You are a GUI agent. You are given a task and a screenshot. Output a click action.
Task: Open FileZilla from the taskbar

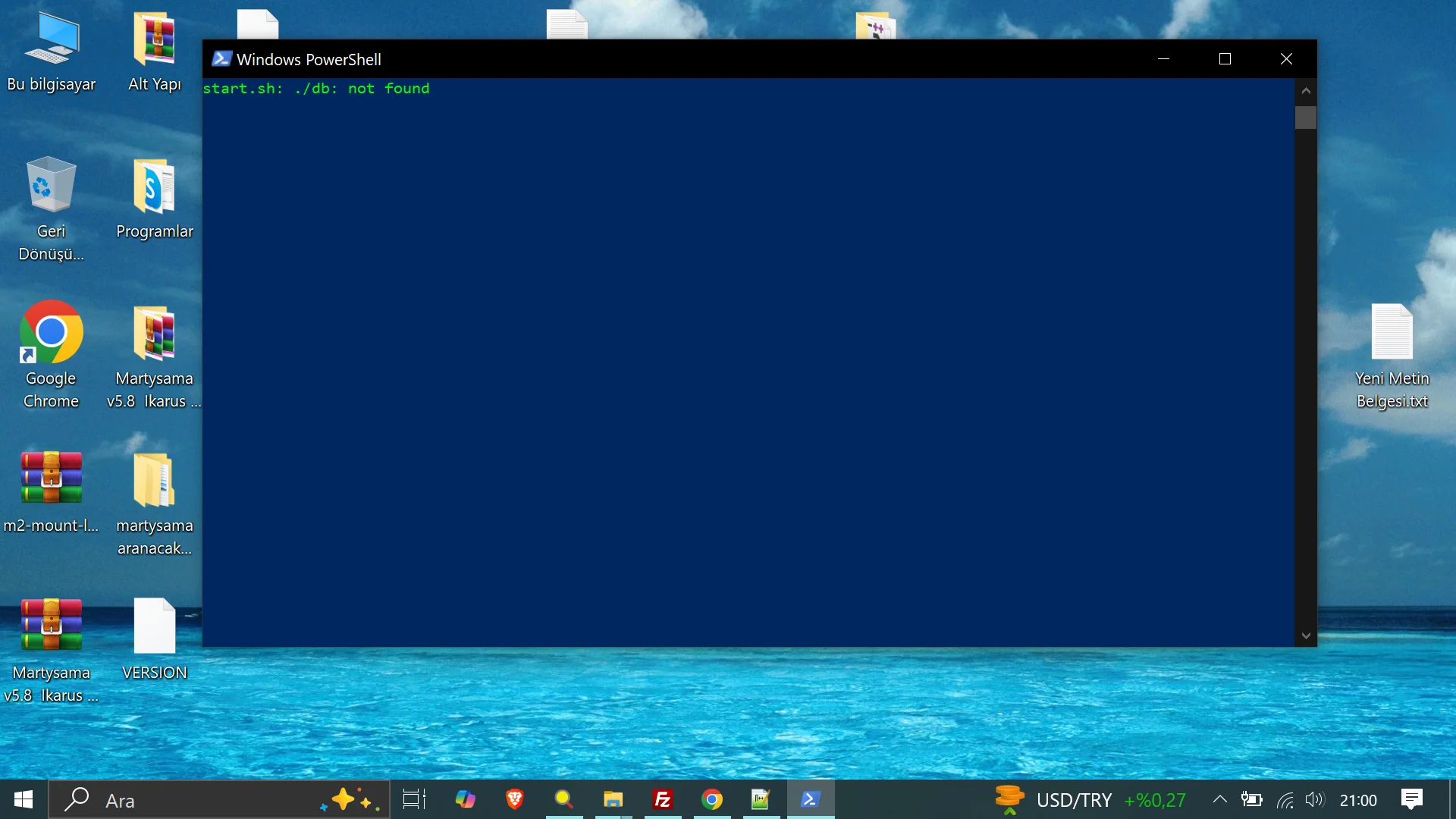[x=663, y=799]
